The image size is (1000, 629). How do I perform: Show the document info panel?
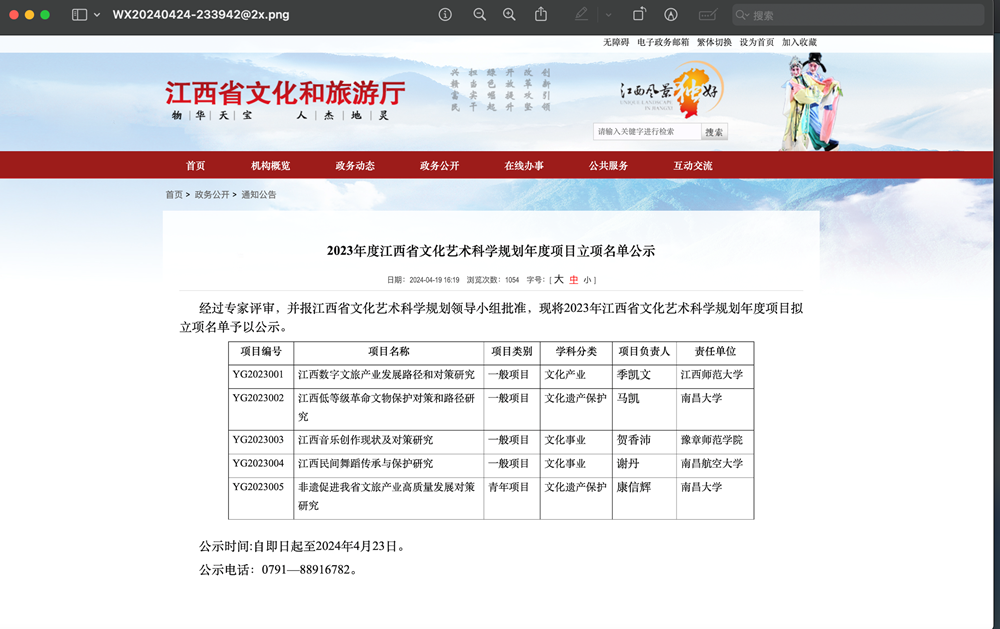click(x=445, y=14)
